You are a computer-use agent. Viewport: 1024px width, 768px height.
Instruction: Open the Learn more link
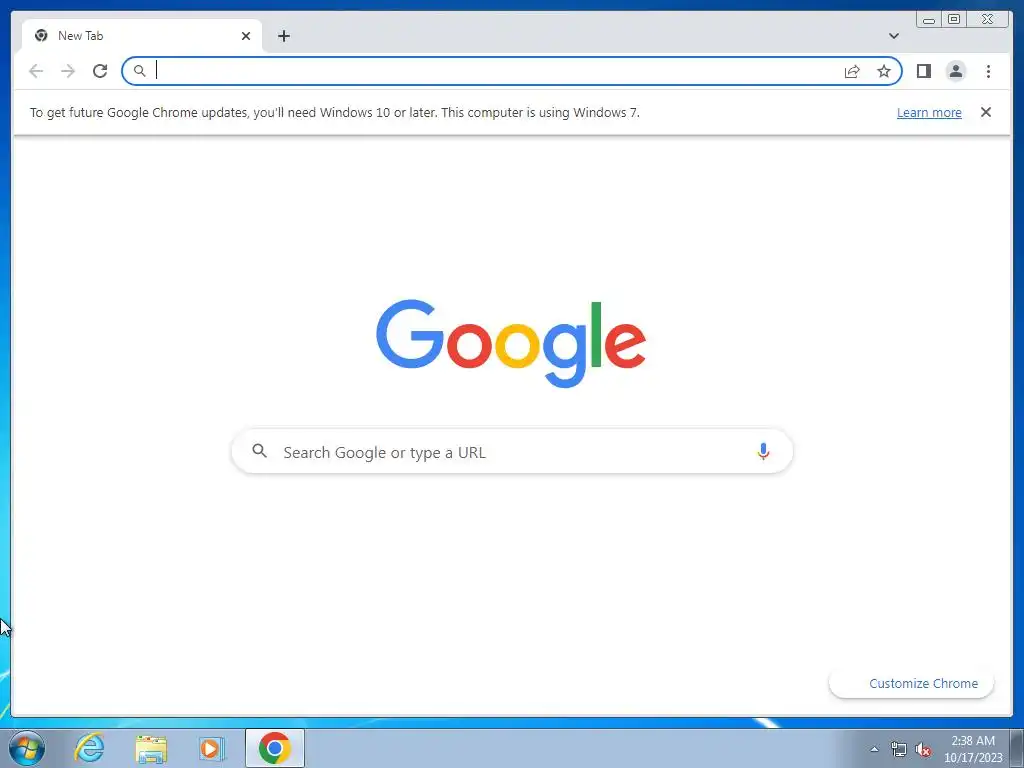(x=929, y=112)
